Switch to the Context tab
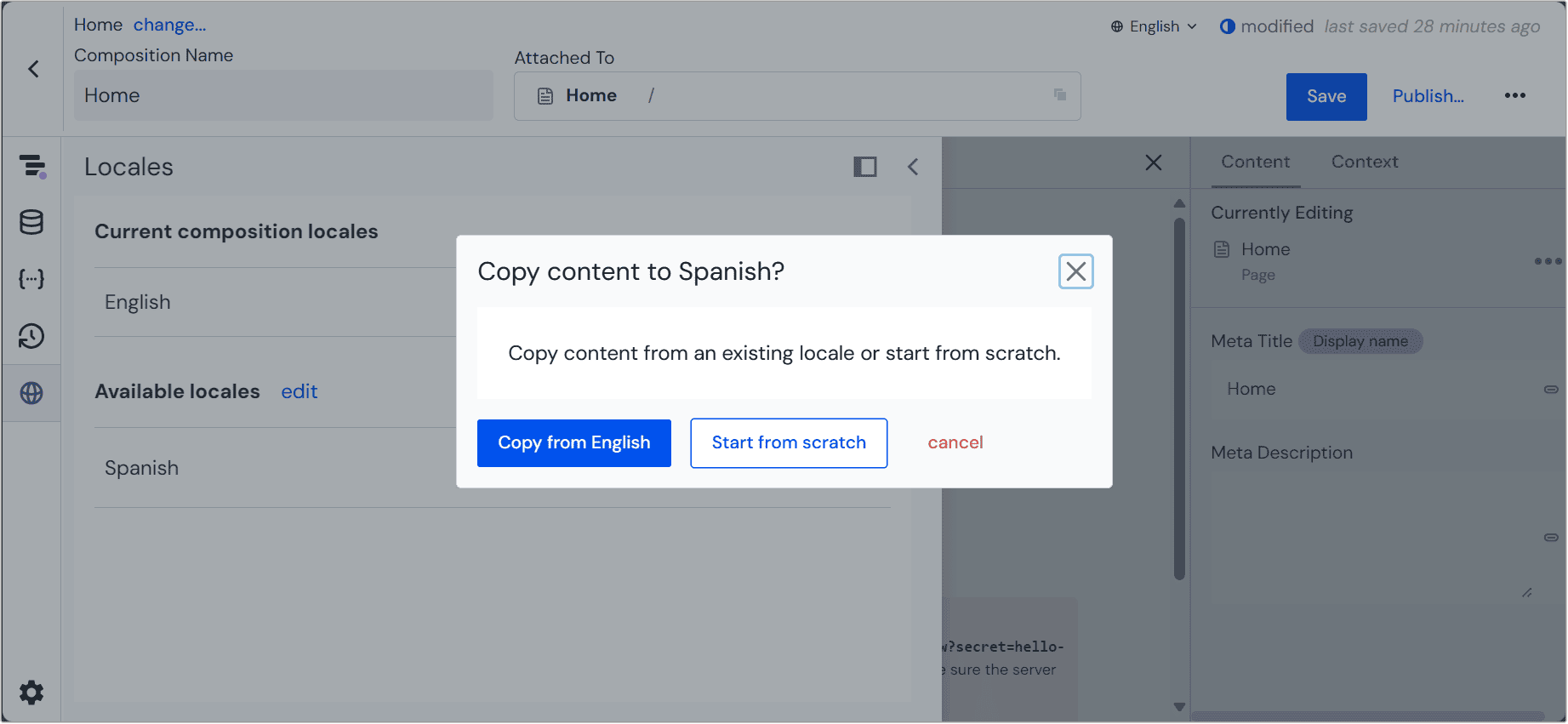Screen dimensions: 1568x724 coord(1364,162)
